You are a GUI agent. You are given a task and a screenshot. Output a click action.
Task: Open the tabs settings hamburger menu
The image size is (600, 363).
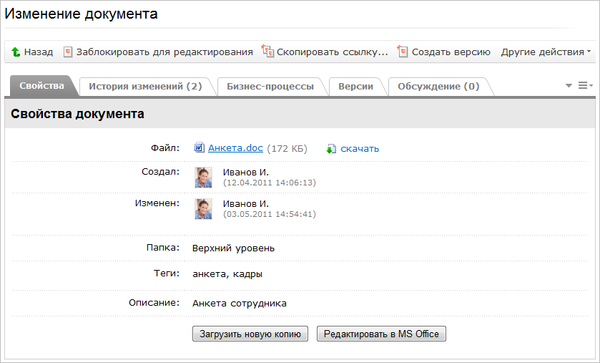(x=584, y=85)
